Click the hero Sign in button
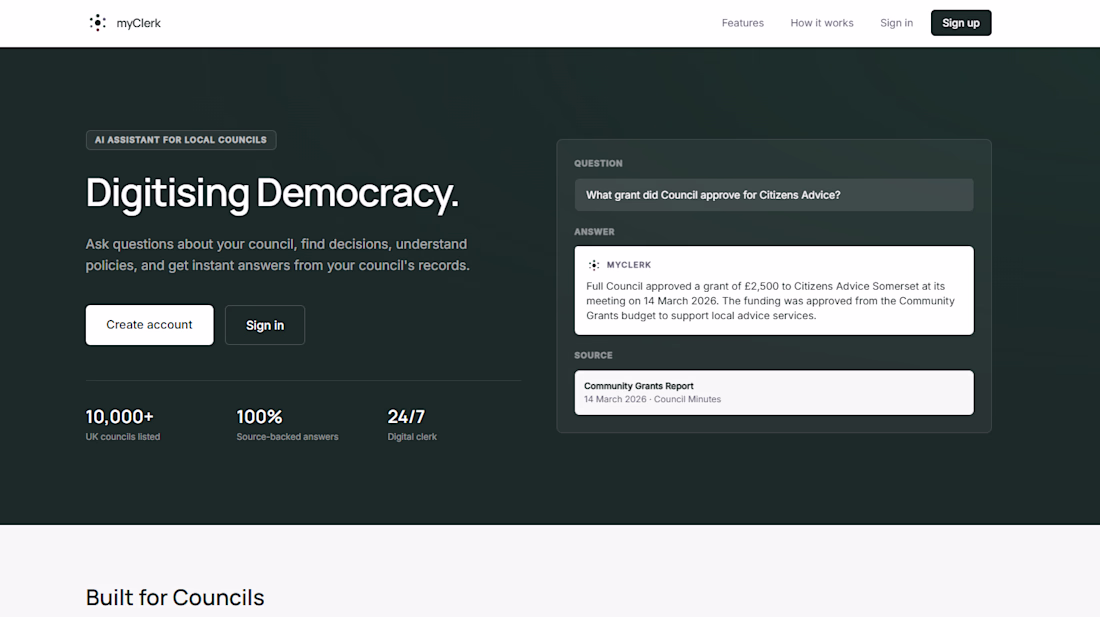Viewport: 1100px width, 617px height. (264, 325)
